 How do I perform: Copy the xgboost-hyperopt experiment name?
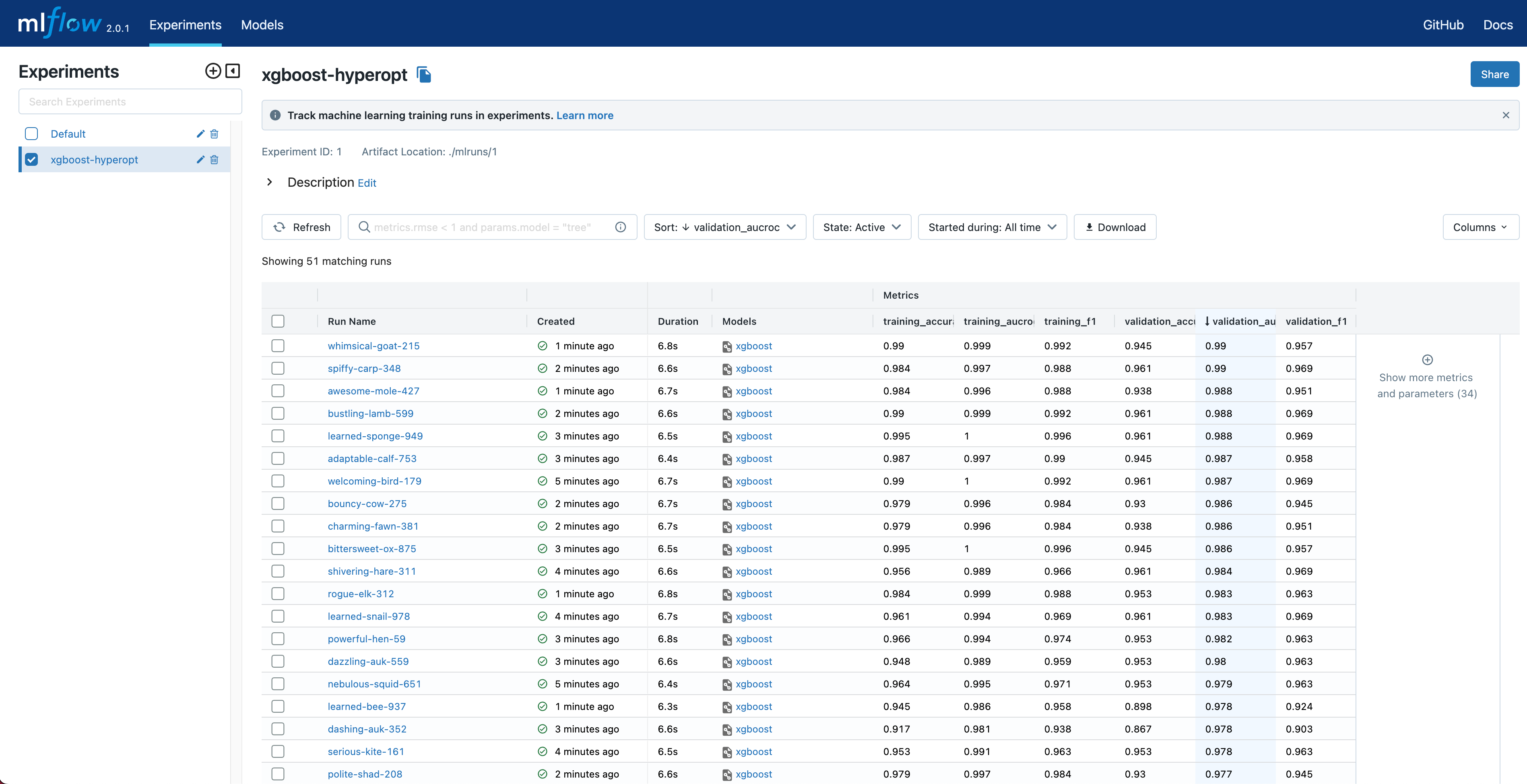(x=424, y=75)
